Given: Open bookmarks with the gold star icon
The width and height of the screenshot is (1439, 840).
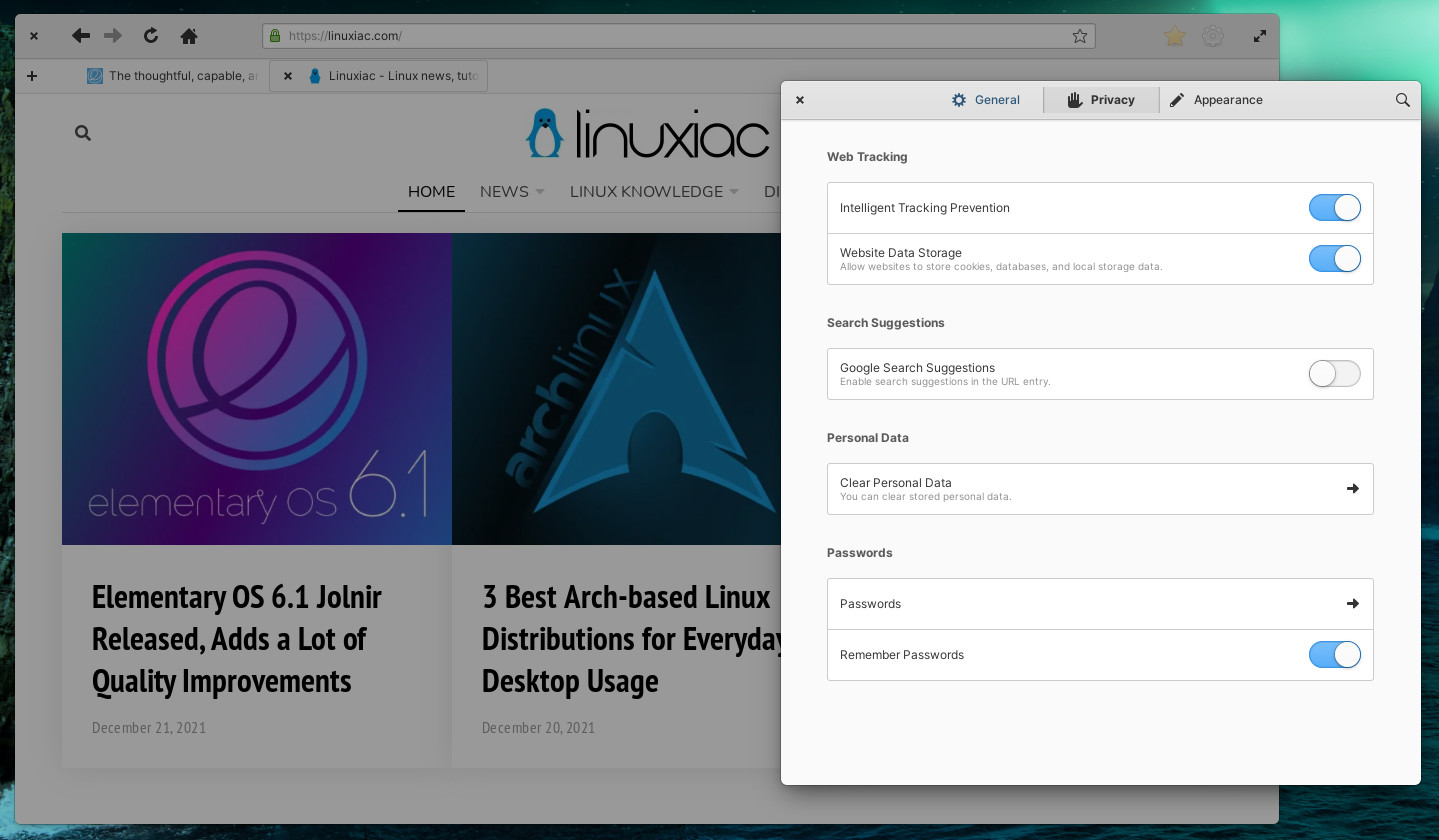Looking at the screenshot, I should click(x=1174, y=36).
